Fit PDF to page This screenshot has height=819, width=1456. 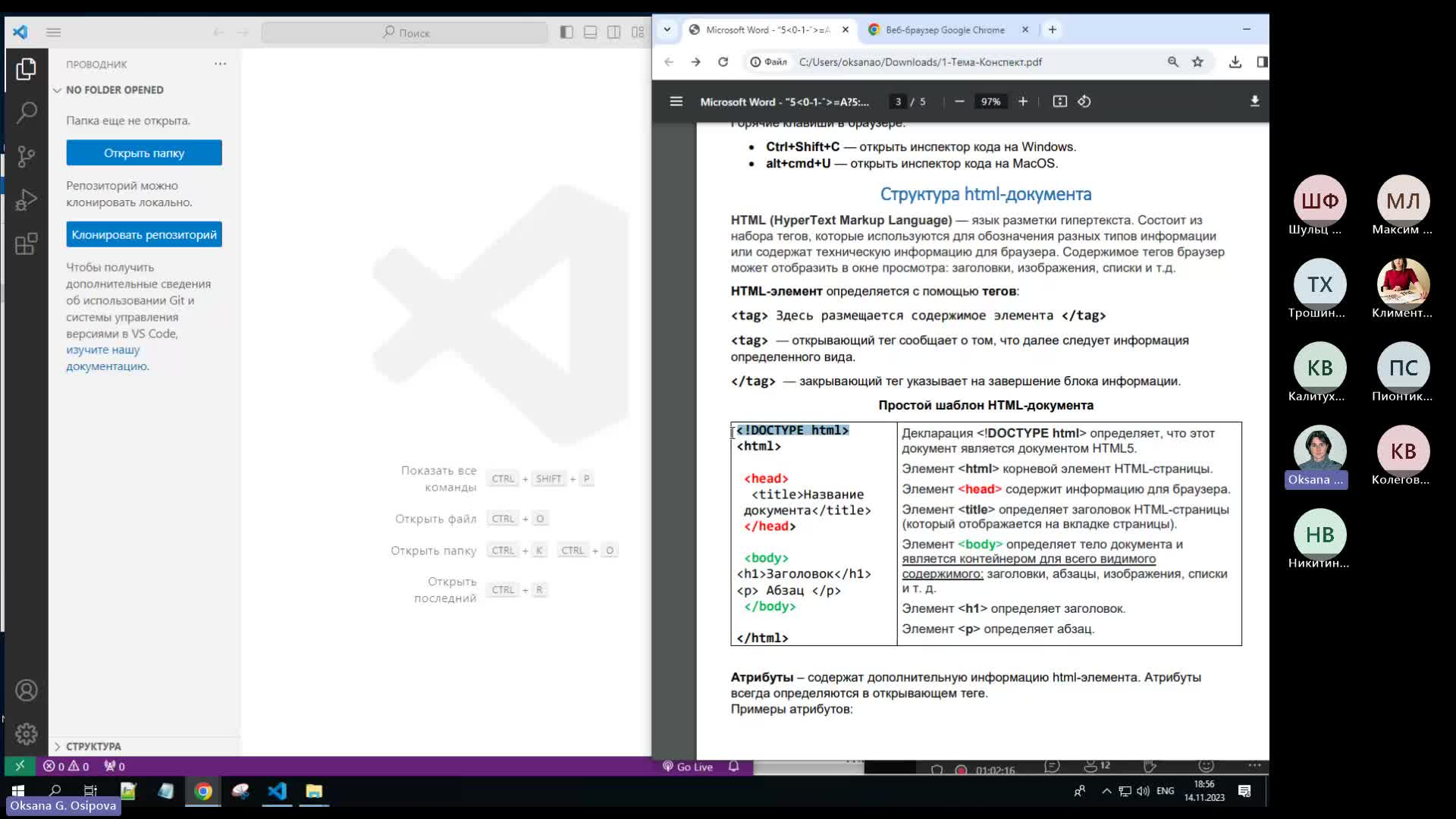click(1060, 102)
